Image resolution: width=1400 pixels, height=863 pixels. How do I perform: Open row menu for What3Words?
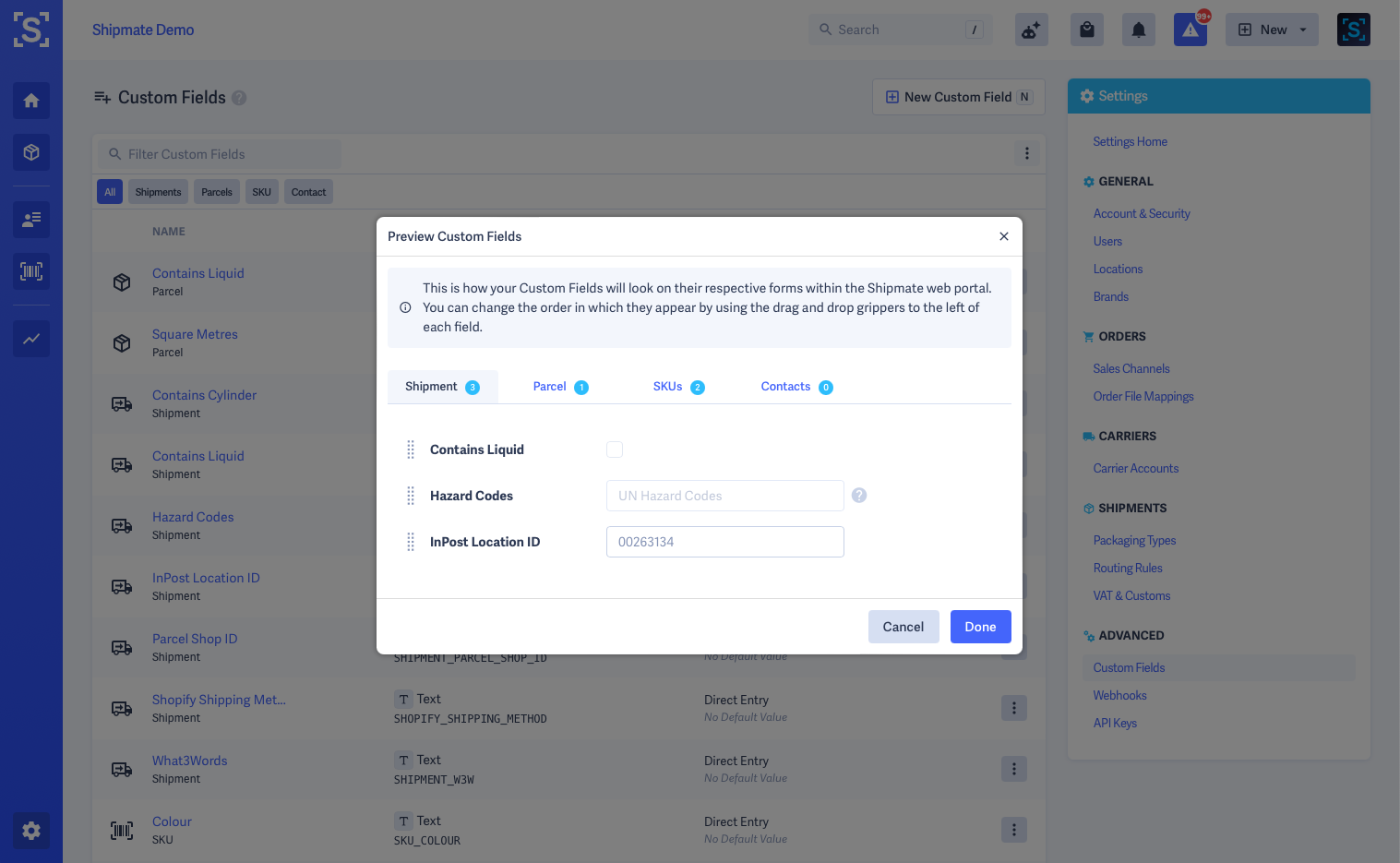[1014, 769]
